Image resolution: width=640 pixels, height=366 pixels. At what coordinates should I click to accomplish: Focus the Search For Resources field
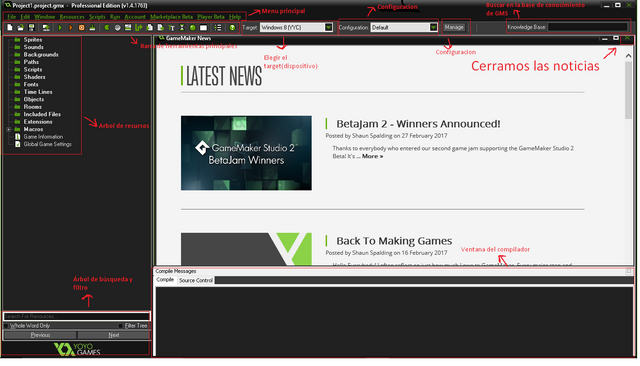(x=77, y=316)
